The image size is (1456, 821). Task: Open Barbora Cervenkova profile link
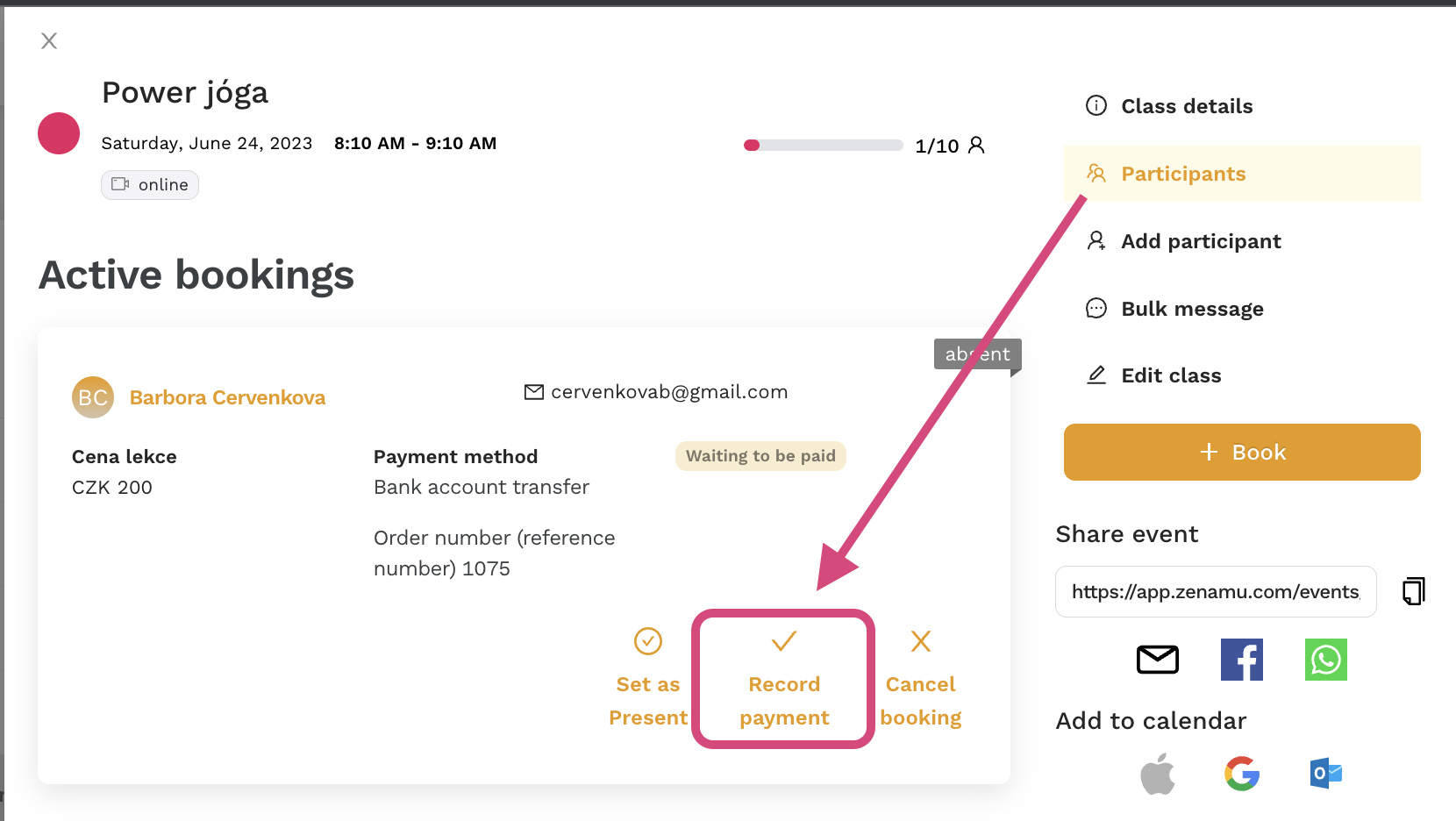(227, 397)
